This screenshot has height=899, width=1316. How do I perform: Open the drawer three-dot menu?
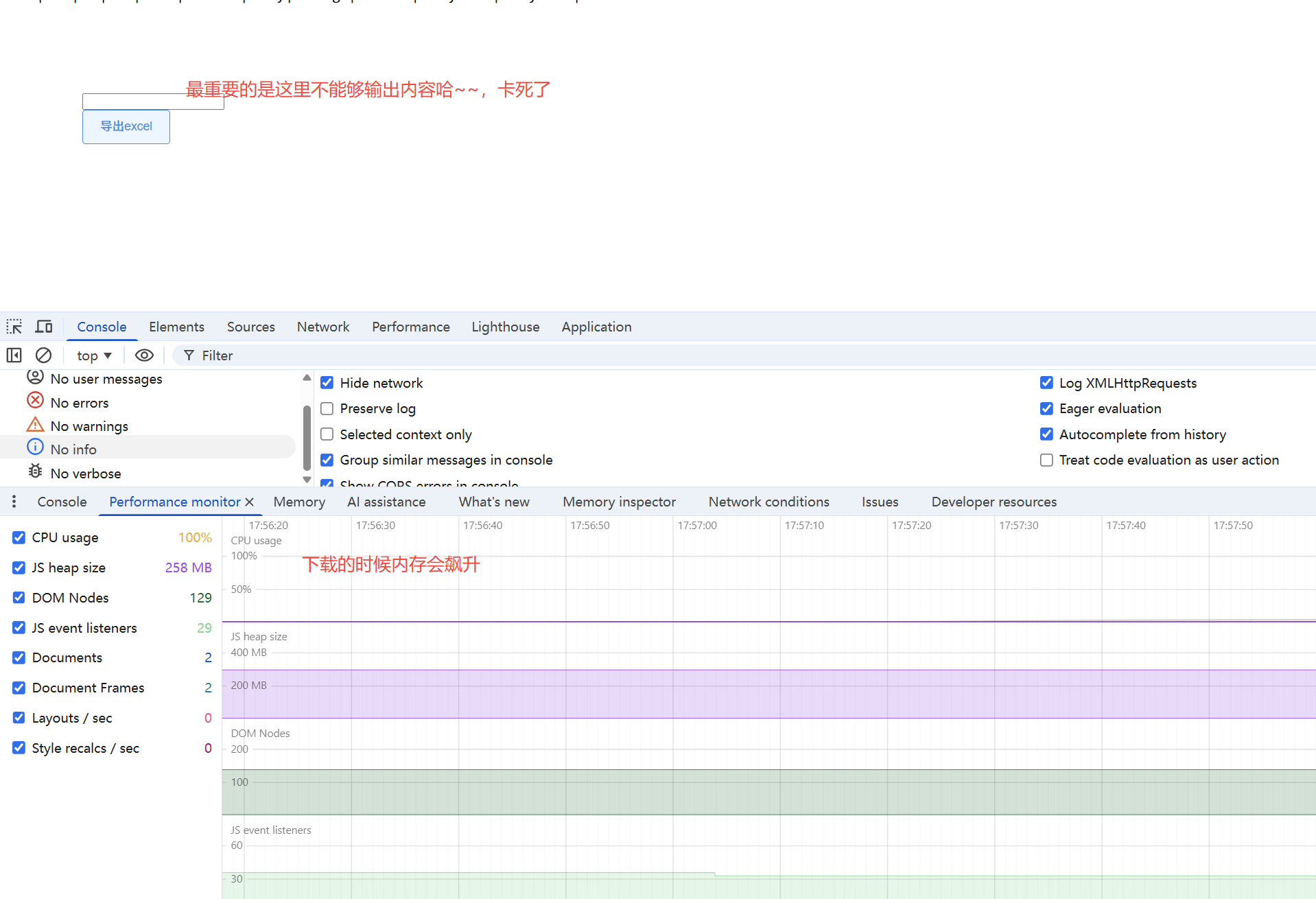click(14, 502)
